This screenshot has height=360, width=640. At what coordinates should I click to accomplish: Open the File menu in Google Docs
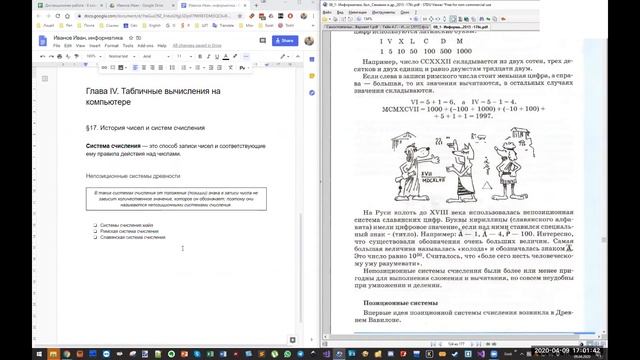point(57,46)
